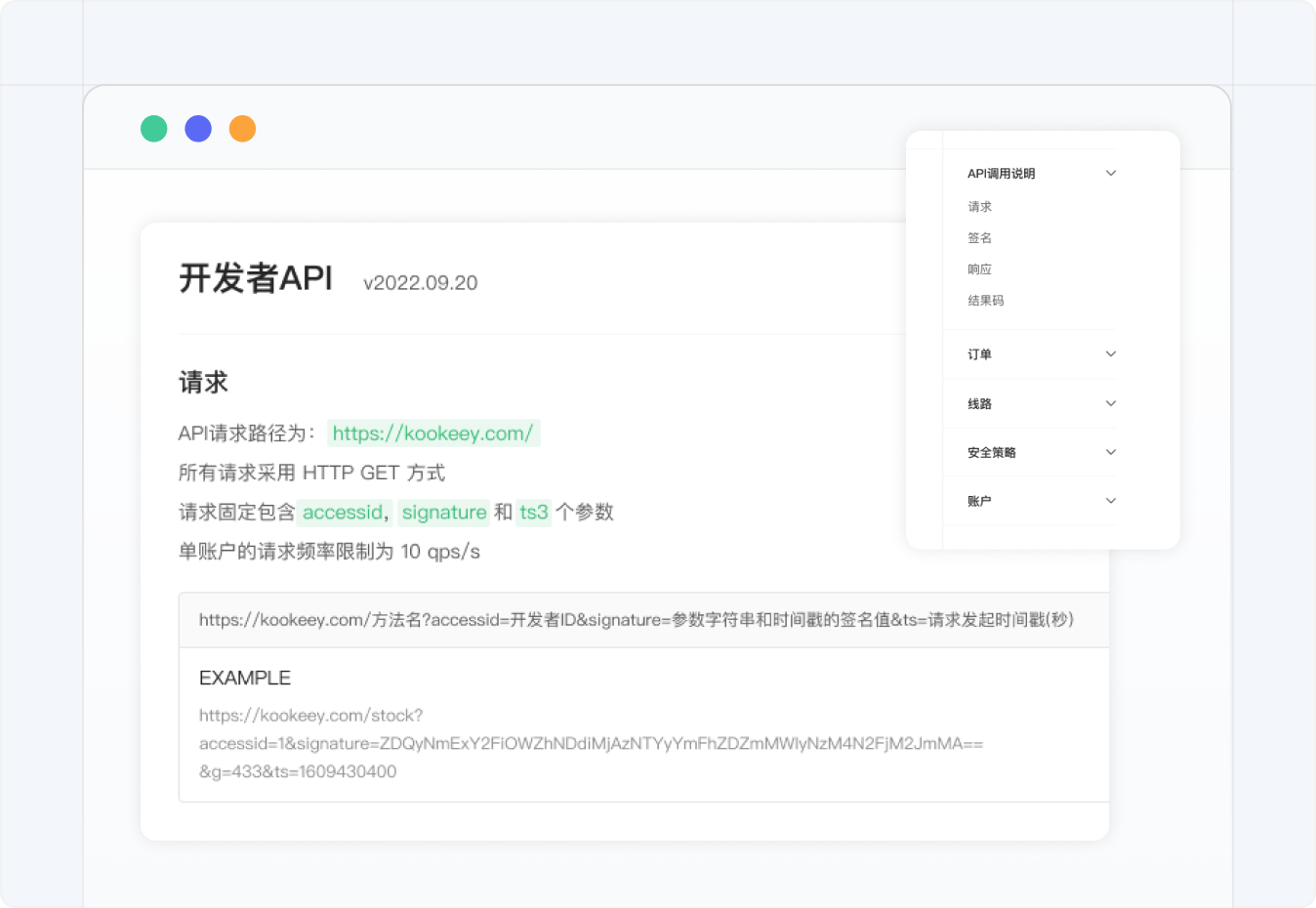Click the green window dot
Image resolution: width=1316 pixels, height=908 pixels.
154,129
